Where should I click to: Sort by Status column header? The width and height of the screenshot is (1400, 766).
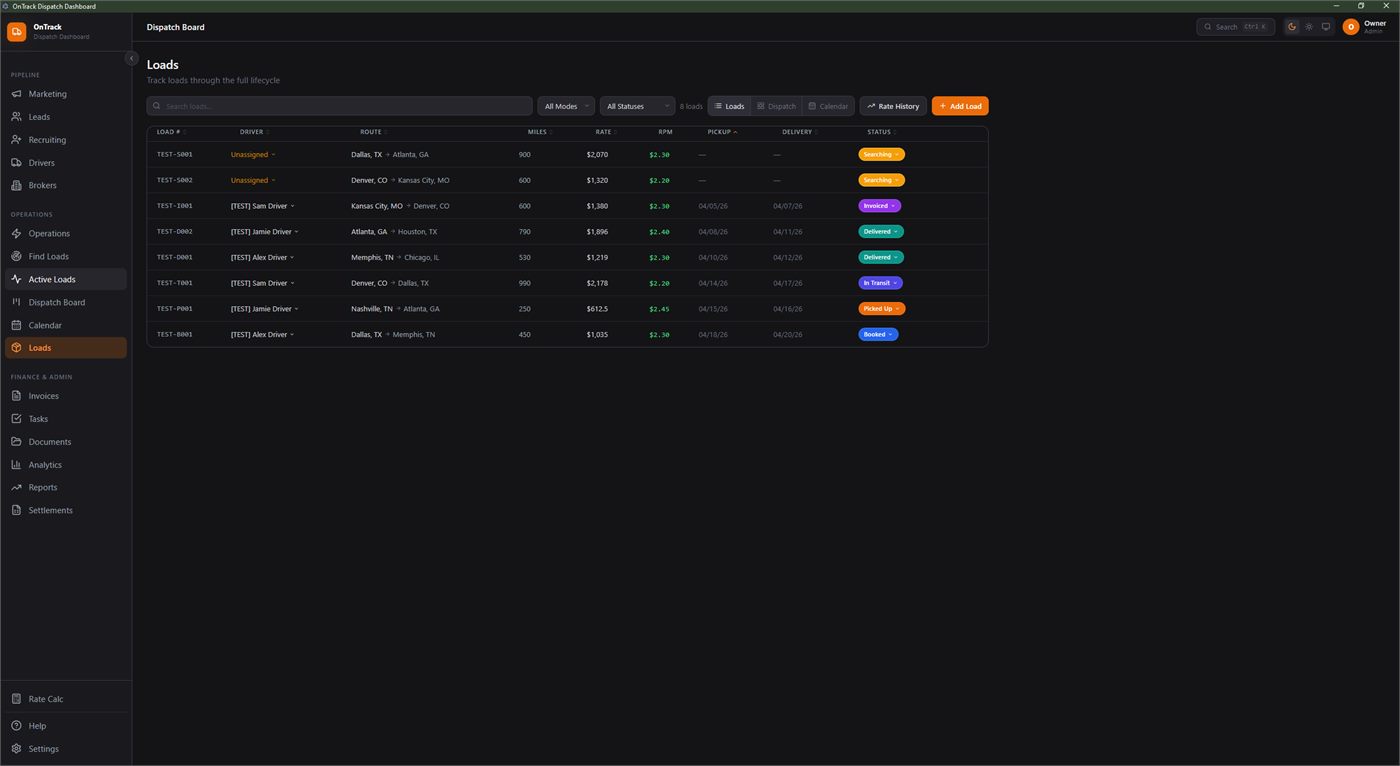coord(881,132)
